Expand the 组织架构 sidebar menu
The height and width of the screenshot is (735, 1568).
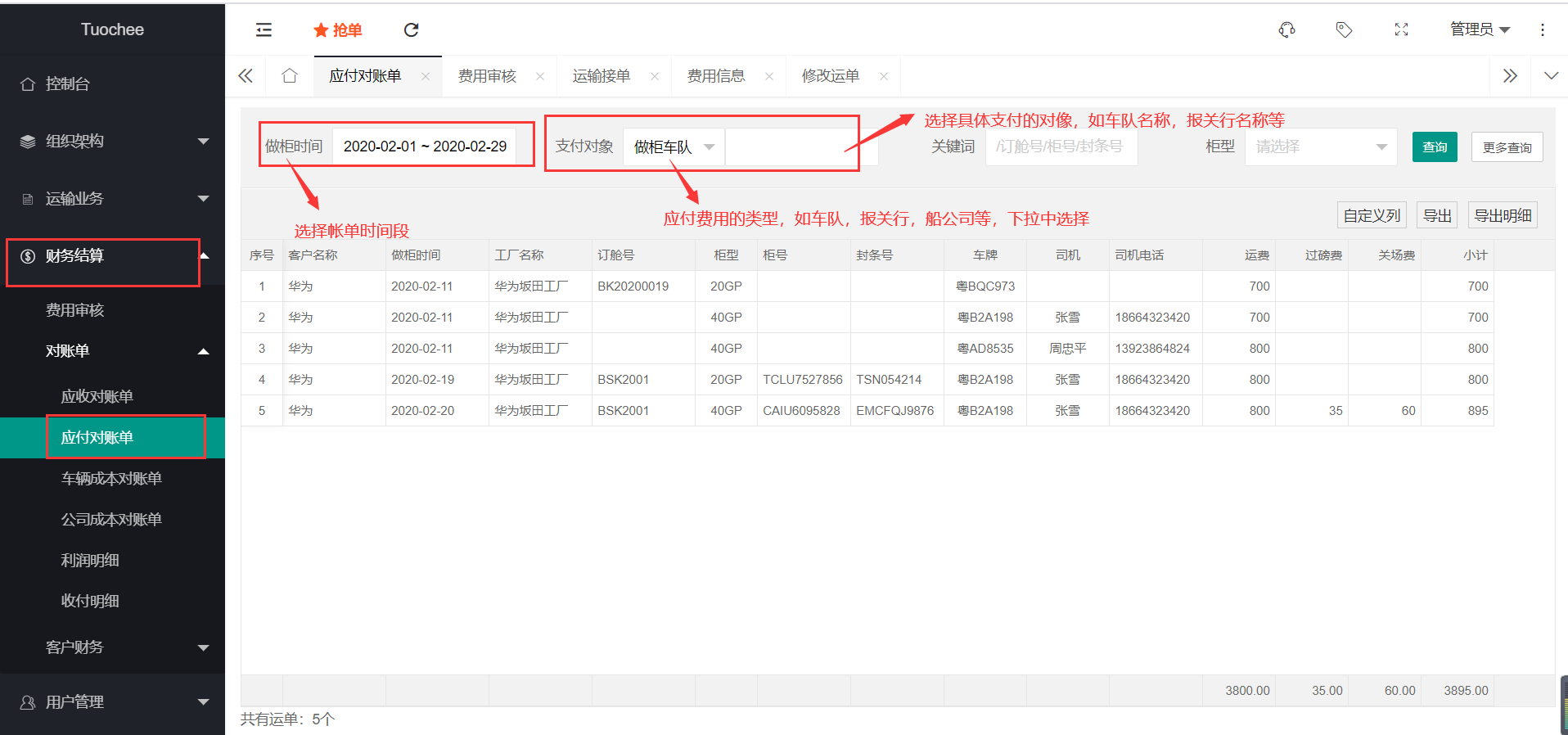tap(112, 141)
